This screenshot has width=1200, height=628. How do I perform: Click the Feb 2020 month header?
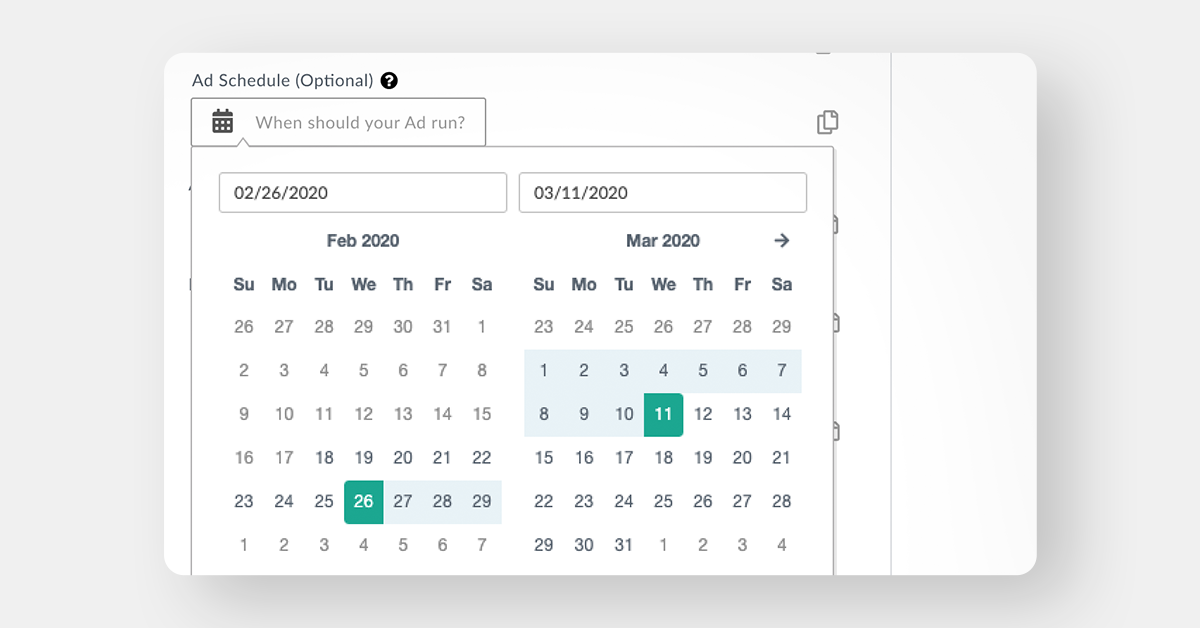click(363, 240)
